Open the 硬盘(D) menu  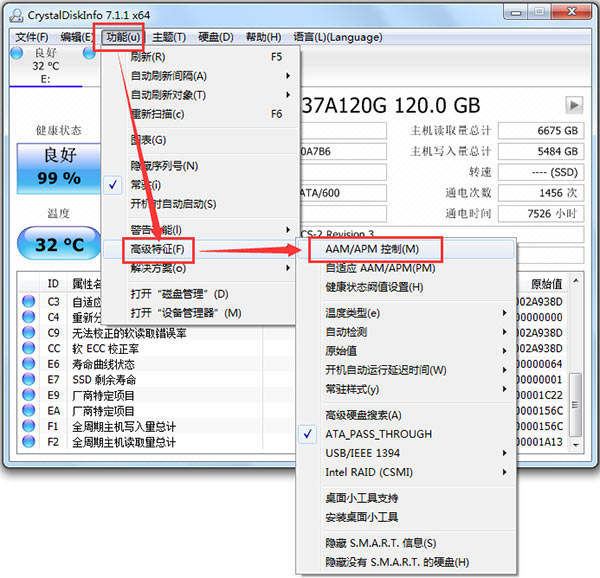[x=216, y=37]
